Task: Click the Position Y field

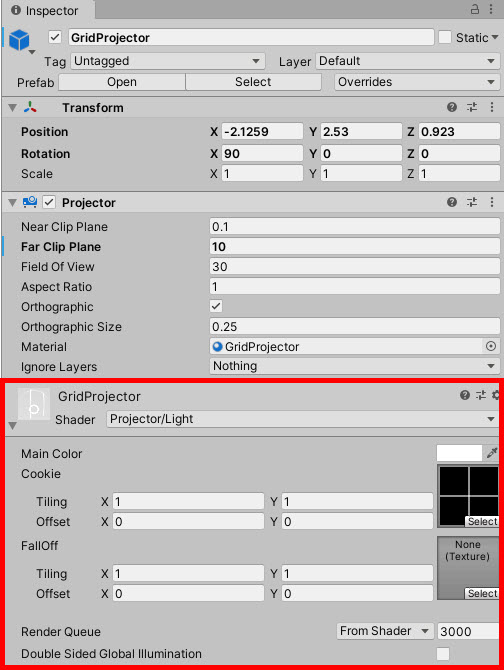Action: pyautogui.click(x=361, y=131)
